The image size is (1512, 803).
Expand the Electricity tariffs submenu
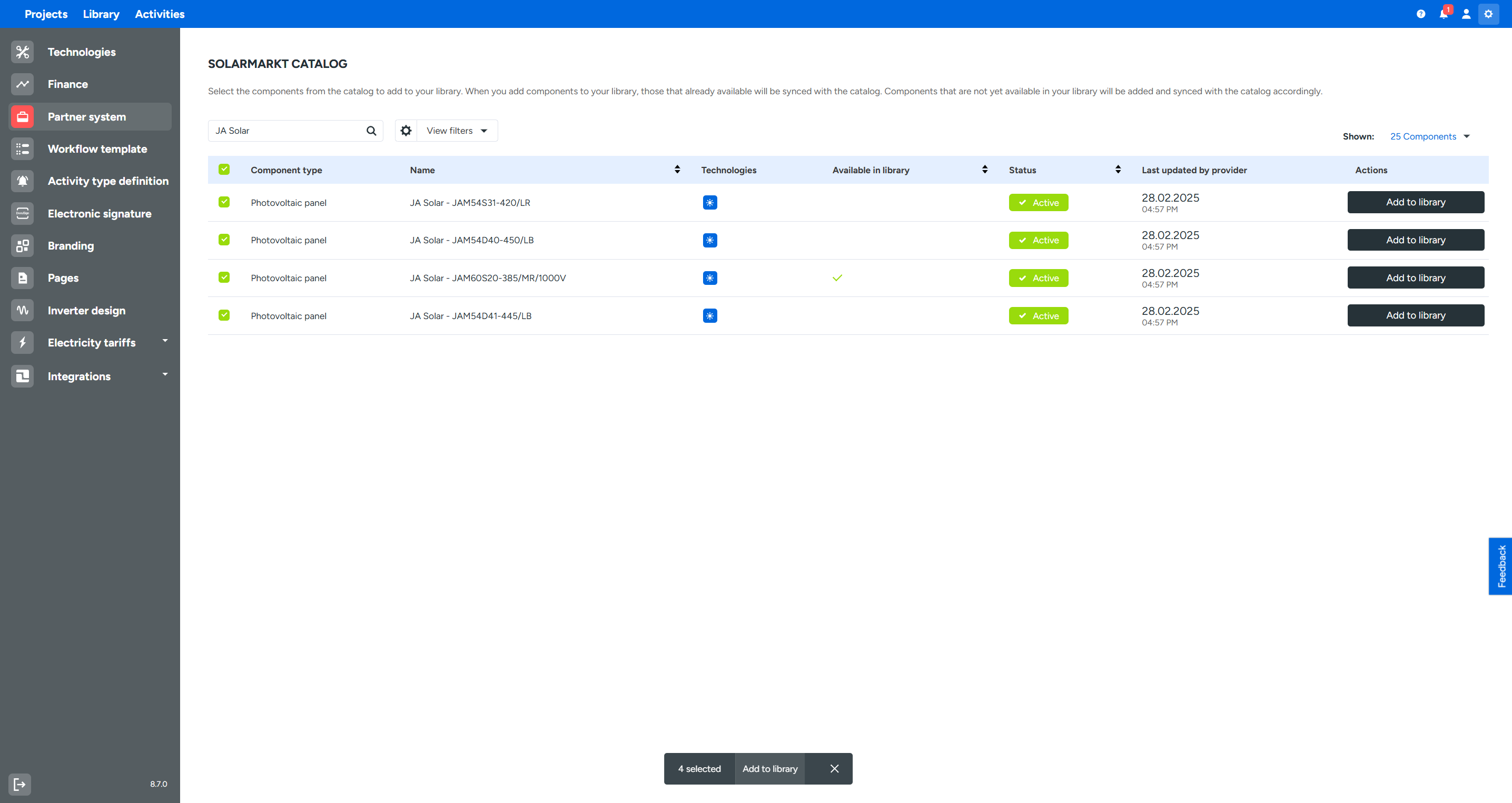[165, 341]
